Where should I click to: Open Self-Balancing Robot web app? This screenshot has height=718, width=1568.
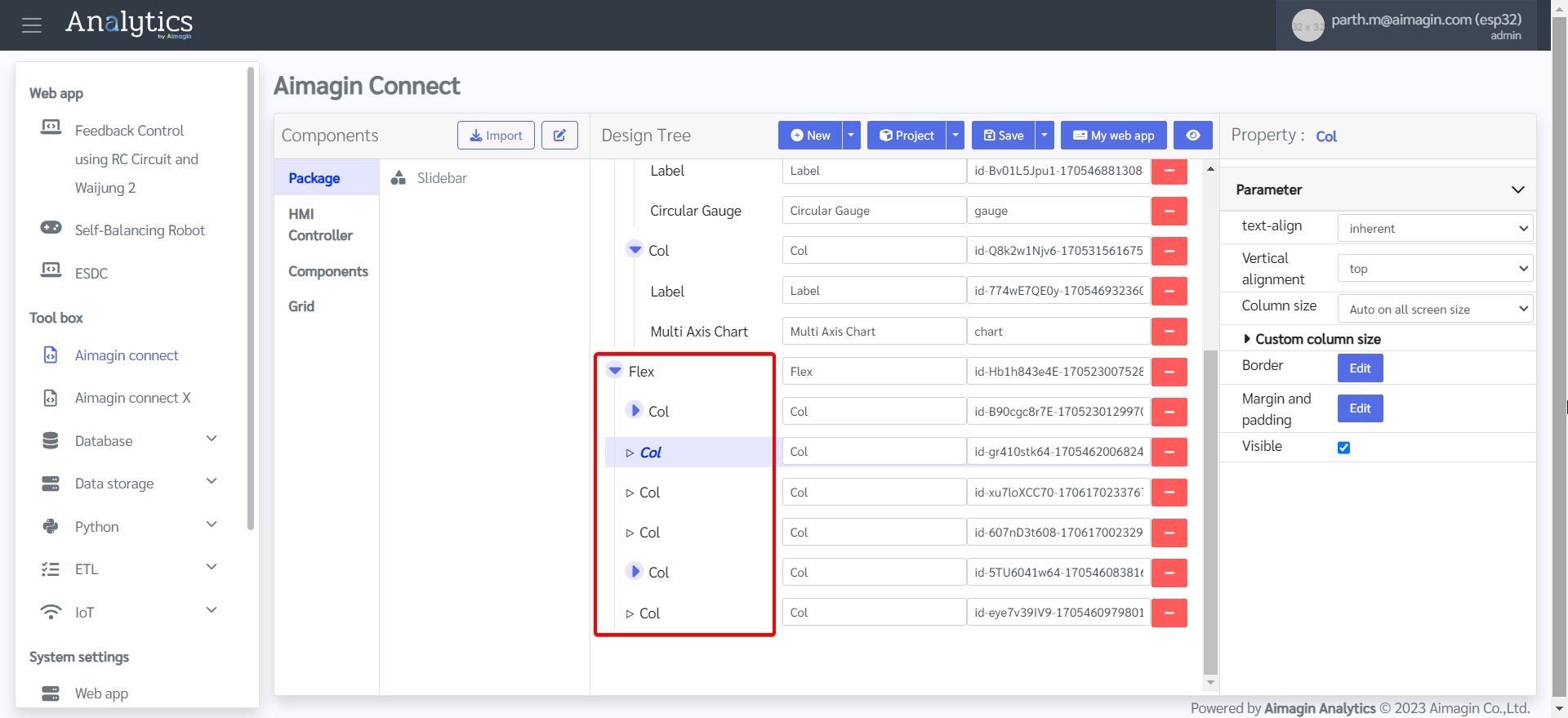tap(140, 230)
